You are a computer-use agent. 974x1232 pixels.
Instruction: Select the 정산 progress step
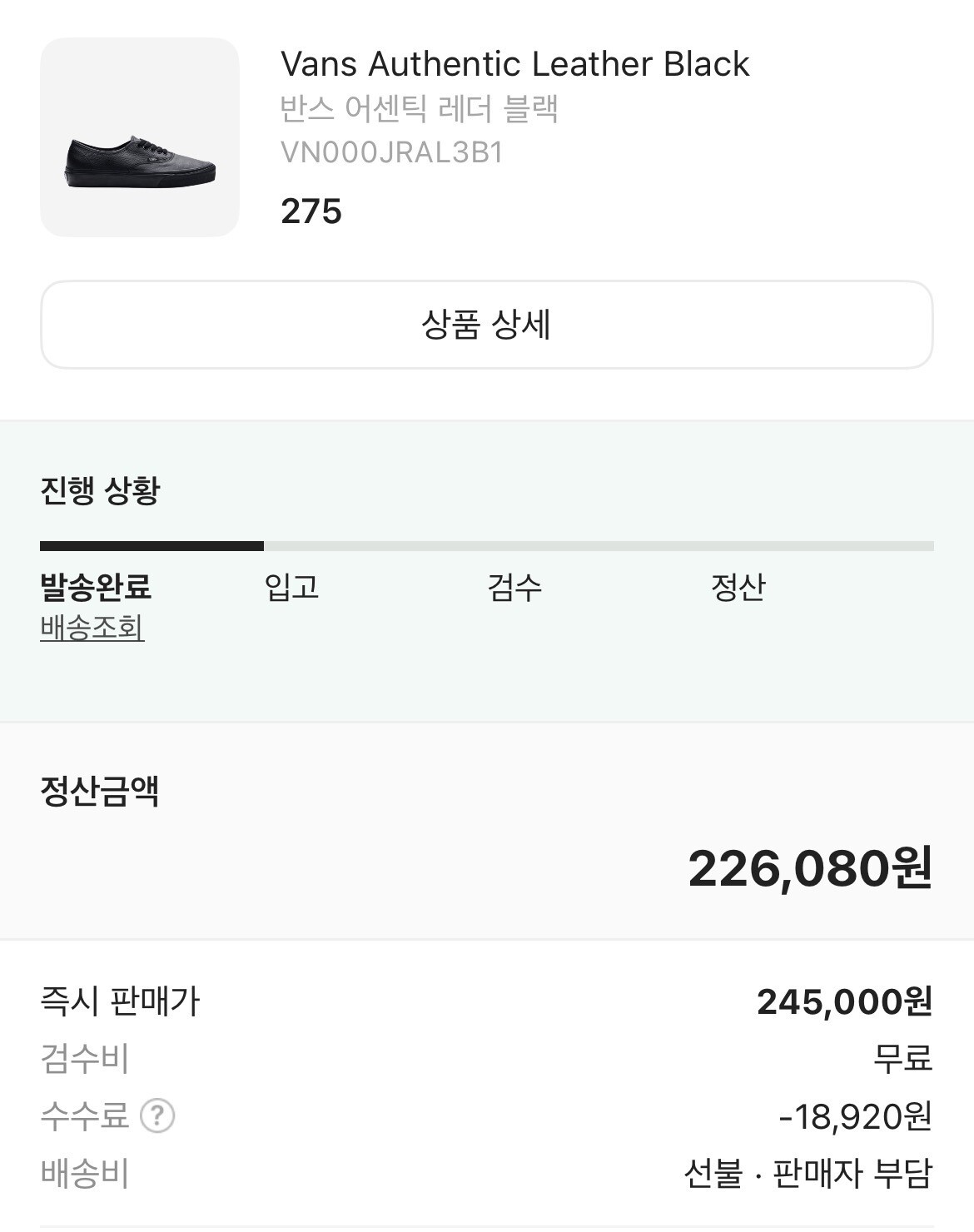(x=738, y=587)
